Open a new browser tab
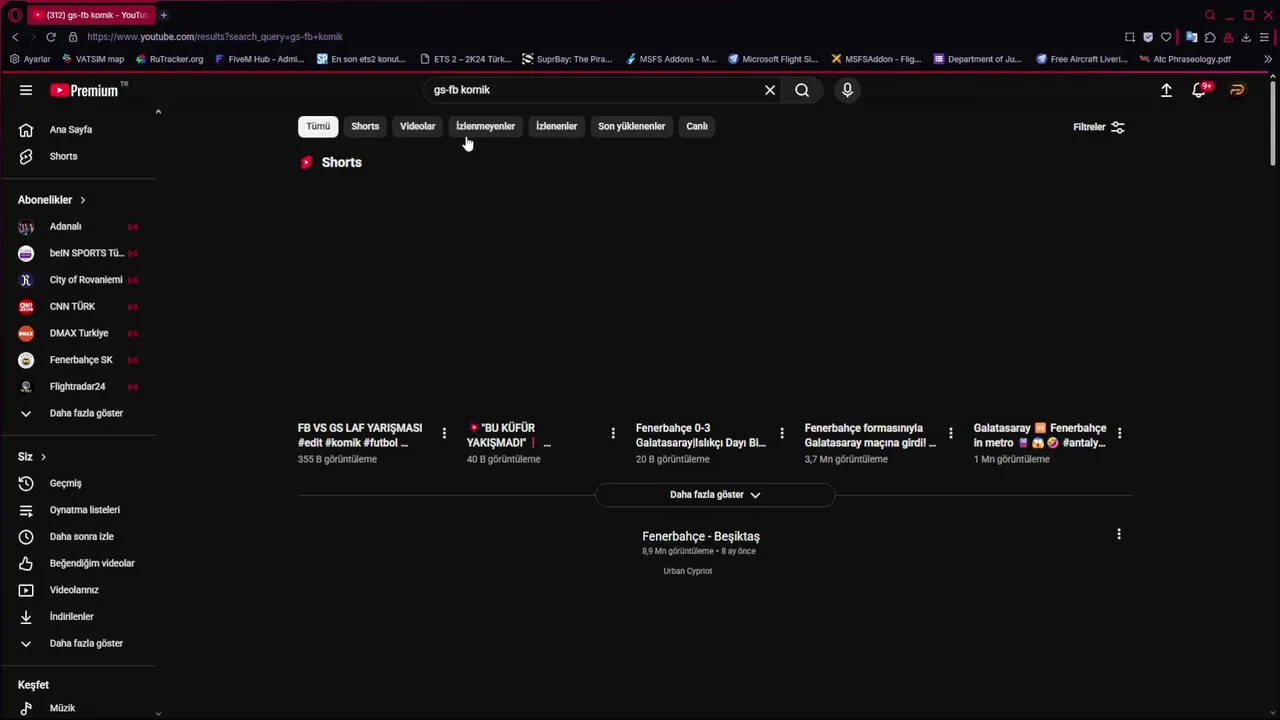Screen dimensions: 1280x720 click(164, 15)
